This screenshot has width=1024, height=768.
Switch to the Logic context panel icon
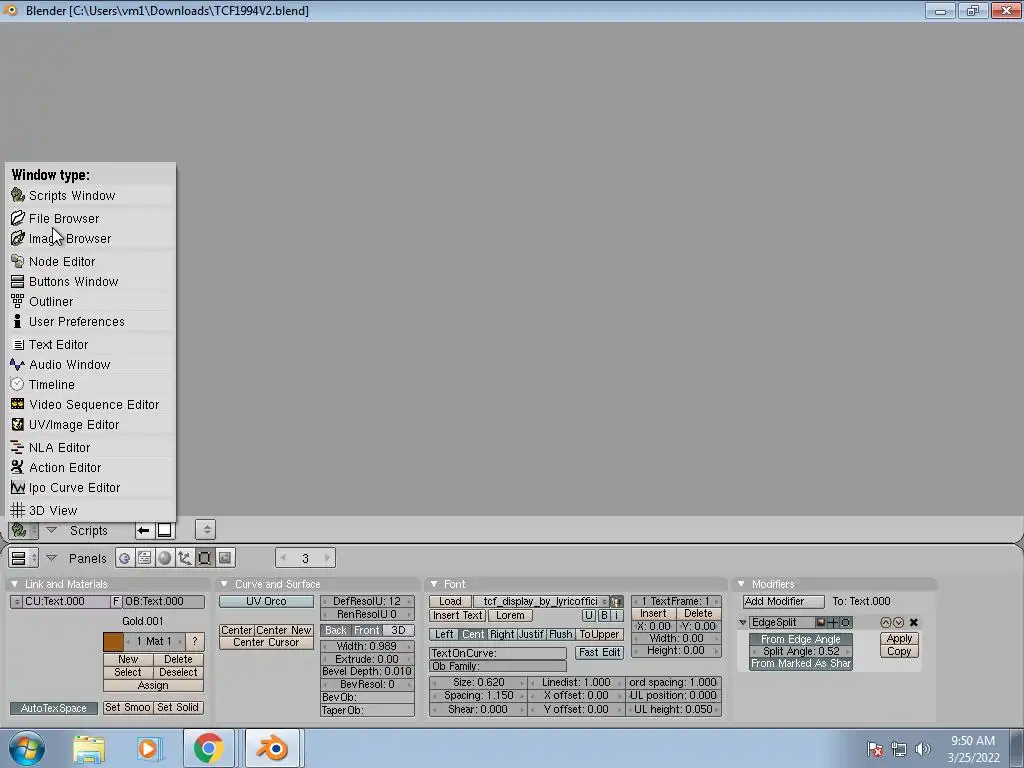click(x=125, y=558)
